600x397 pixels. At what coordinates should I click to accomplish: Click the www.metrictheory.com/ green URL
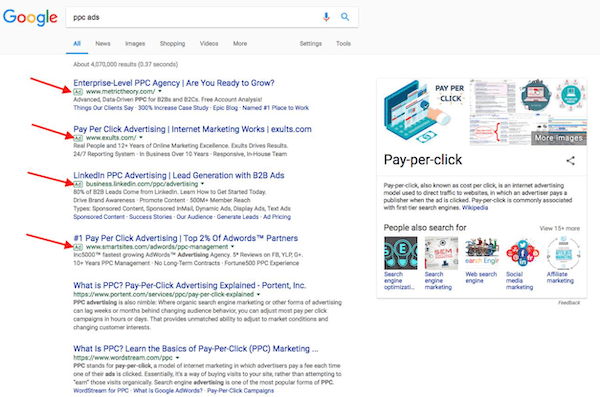click(121, 91)
